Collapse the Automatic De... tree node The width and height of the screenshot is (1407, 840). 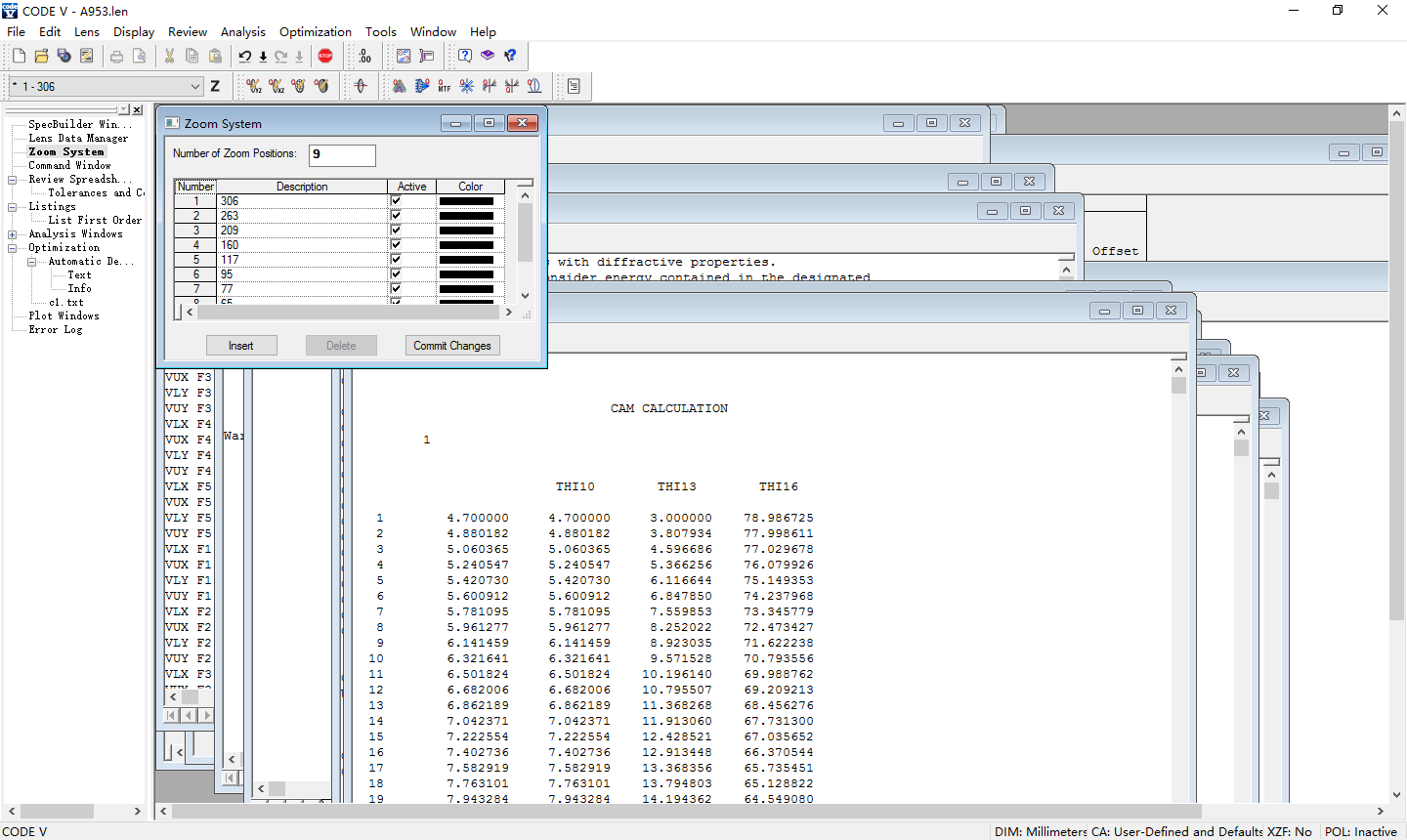tap(31, 262)
